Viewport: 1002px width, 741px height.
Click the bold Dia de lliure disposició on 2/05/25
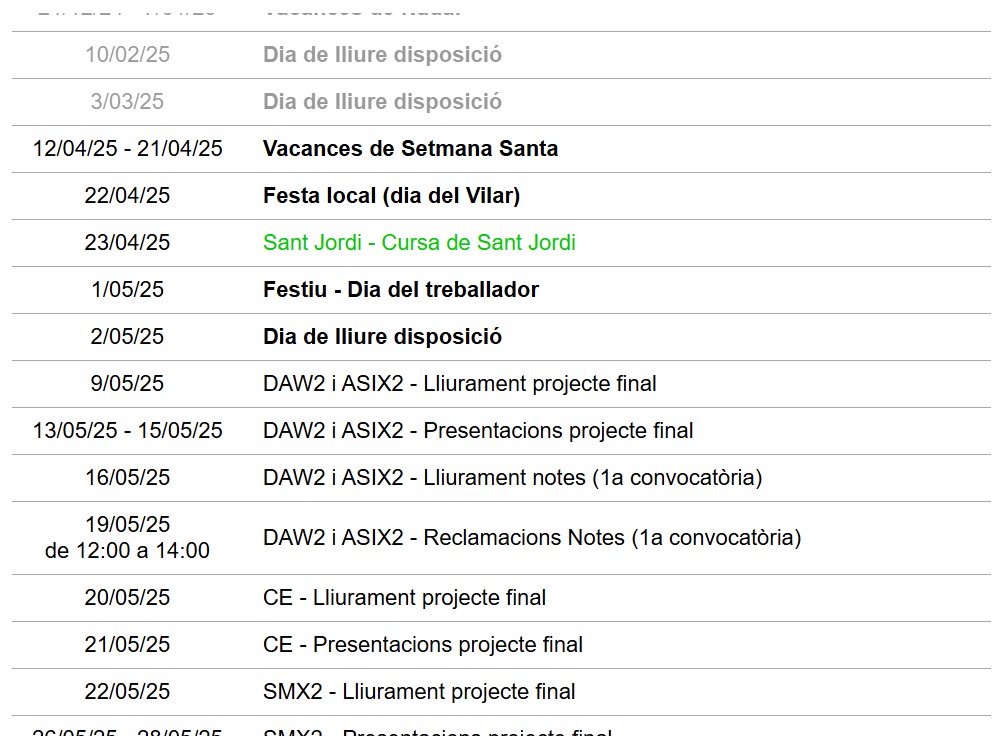coord(382,337)
